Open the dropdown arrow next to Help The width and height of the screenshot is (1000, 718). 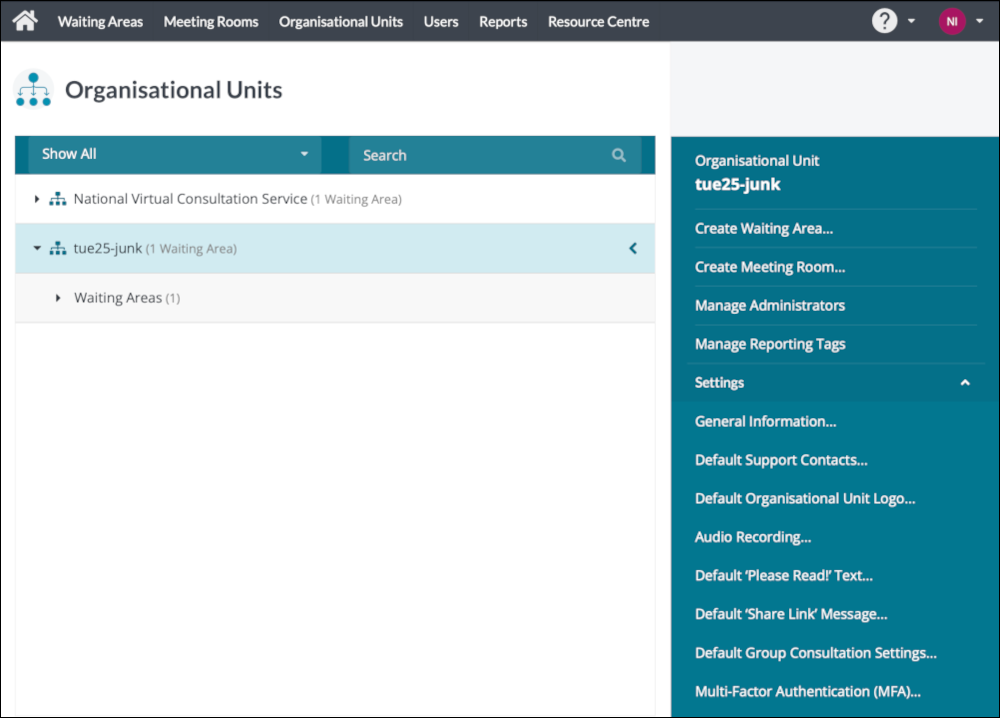(x=911, y=21)
